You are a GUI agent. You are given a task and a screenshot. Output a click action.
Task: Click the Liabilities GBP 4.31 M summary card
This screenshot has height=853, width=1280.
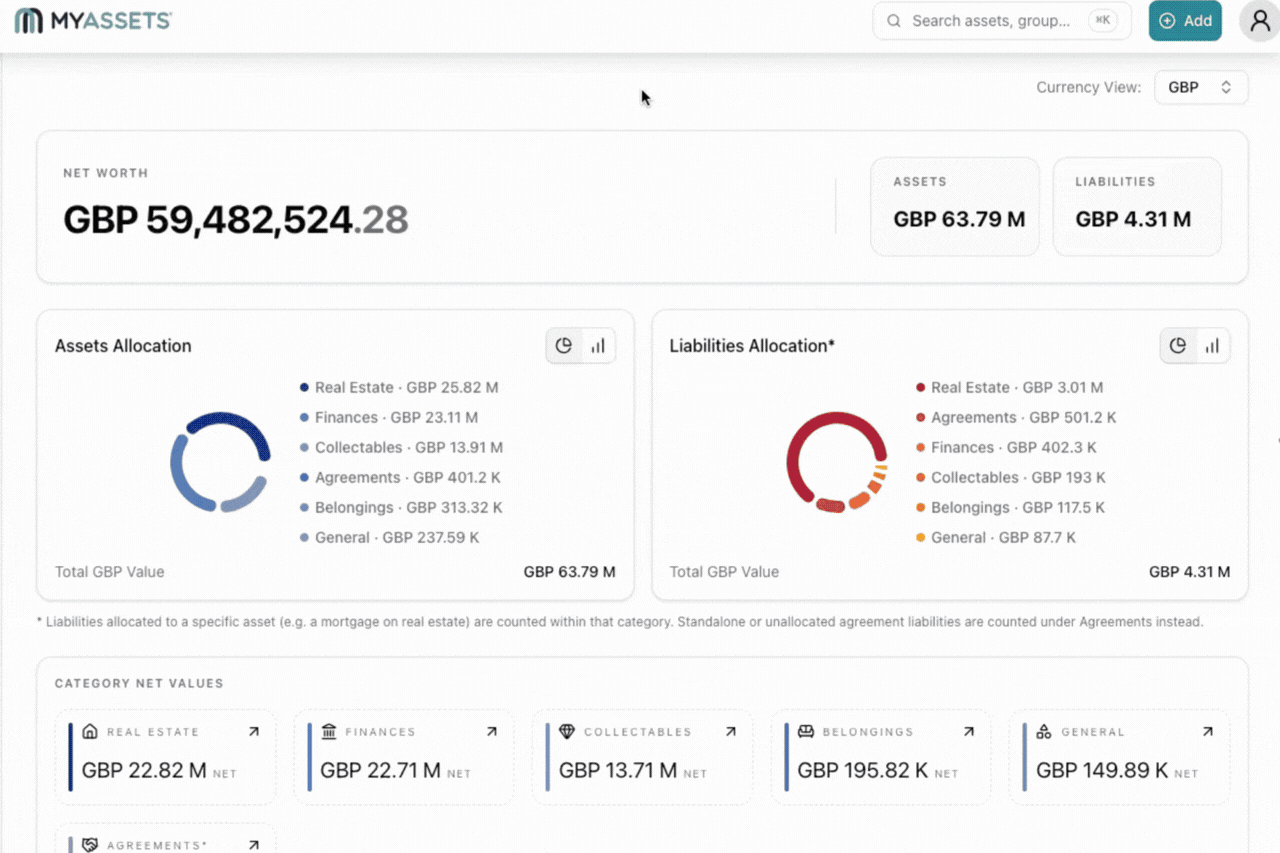pyautogui.click(x=1137, y=206)
